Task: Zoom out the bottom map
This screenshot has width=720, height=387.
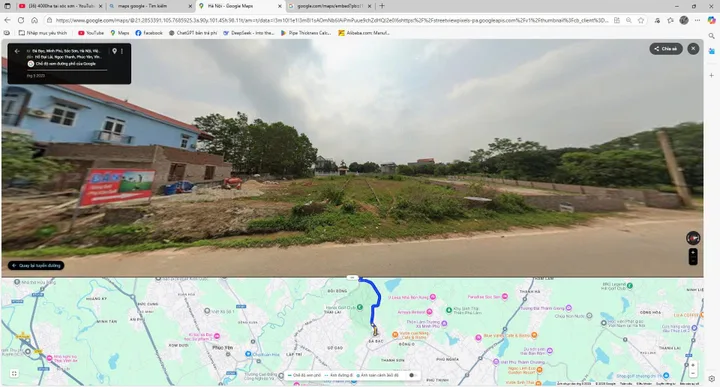Action: [x=693, y=373]
